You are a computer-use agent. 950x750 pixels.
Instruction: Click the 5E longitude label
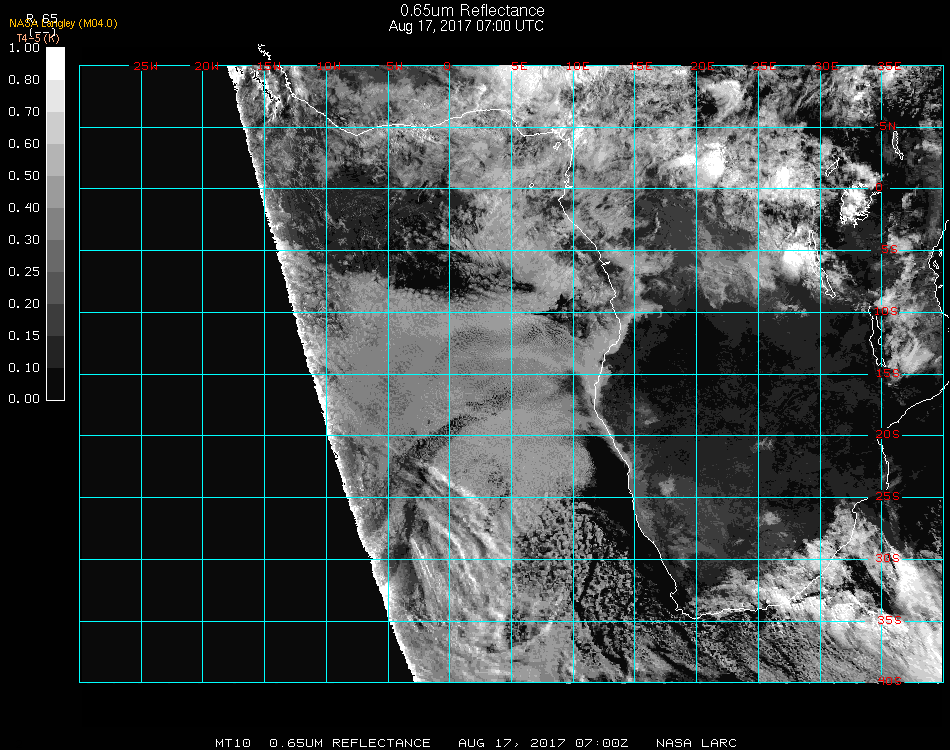(x=519, y=66)
